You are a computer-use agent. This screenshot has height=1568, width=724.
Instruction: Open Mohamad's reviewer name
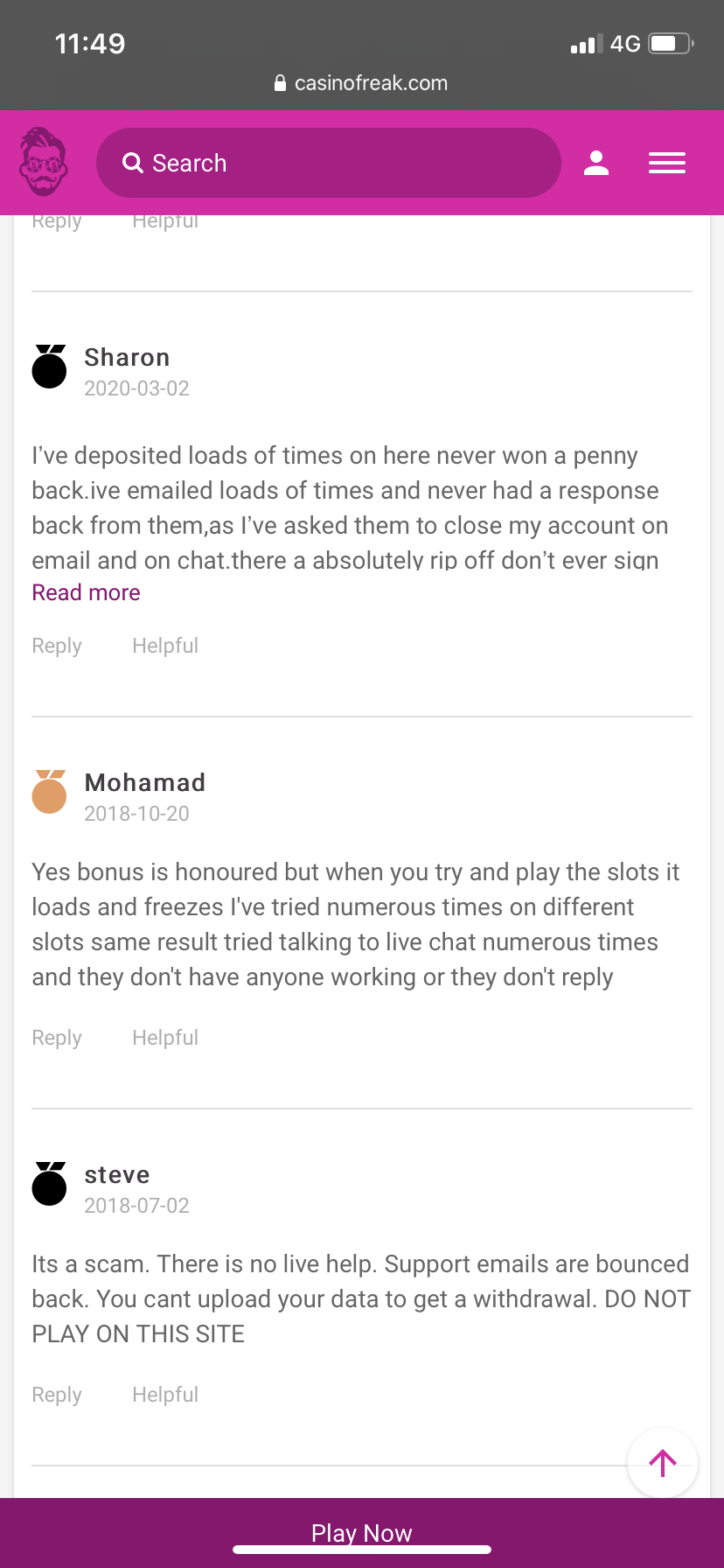pyautogui.click(x=145, y=783)
